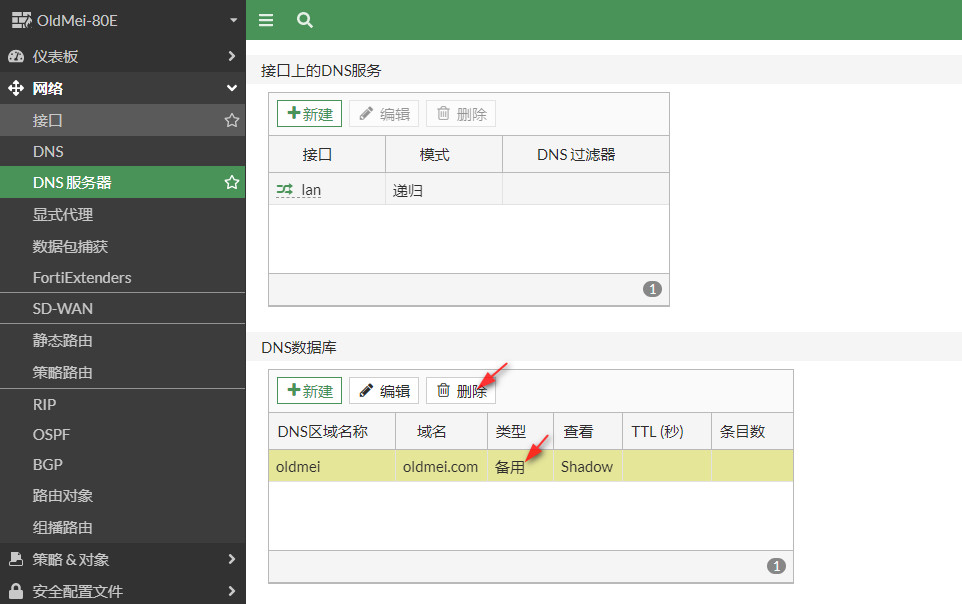This screenshot has height=604, width=962.
Task: Click the search magnifier icon
Action: tap(305, 20)
